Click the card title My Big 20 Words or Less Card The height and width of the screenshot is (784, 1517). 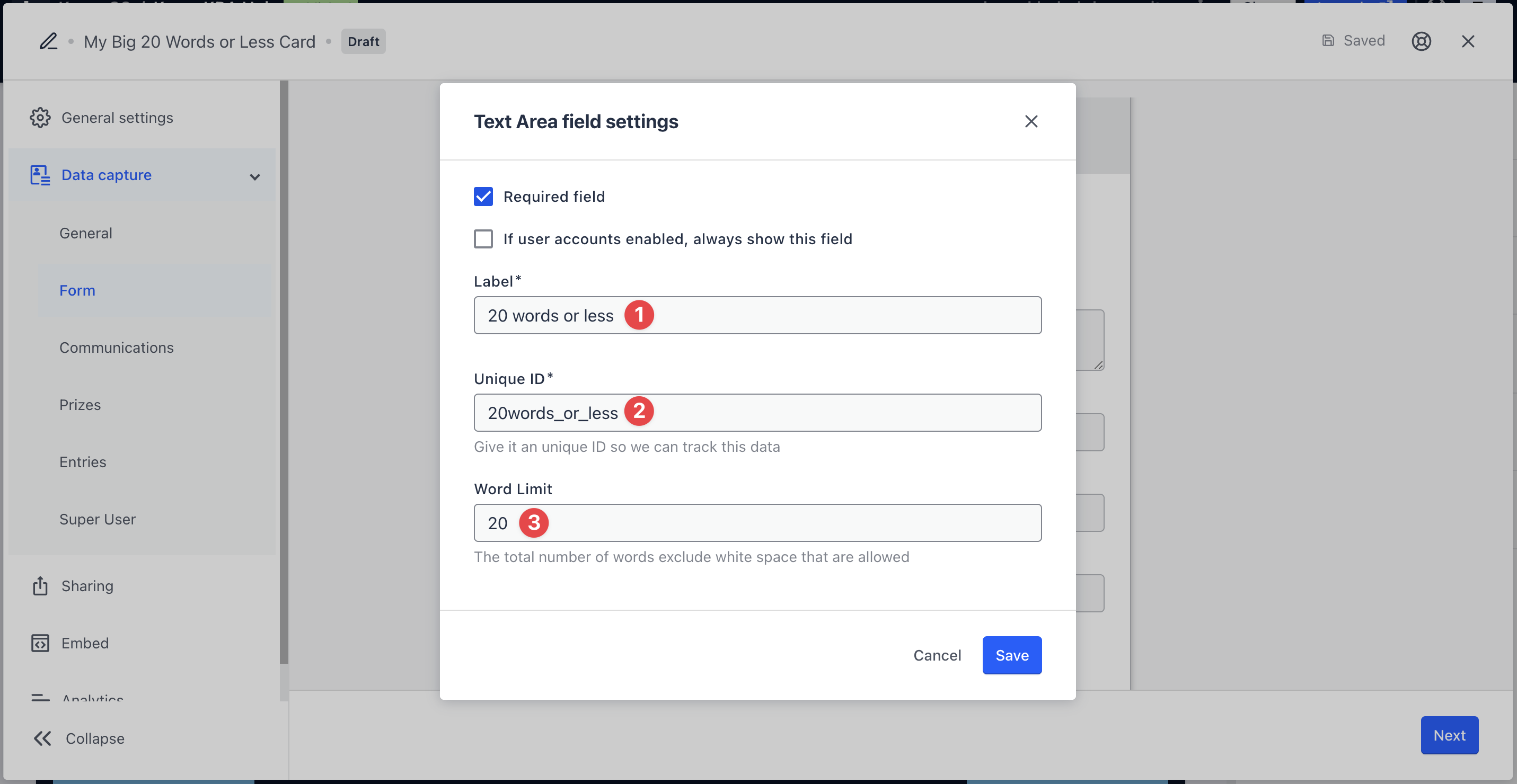199,41
